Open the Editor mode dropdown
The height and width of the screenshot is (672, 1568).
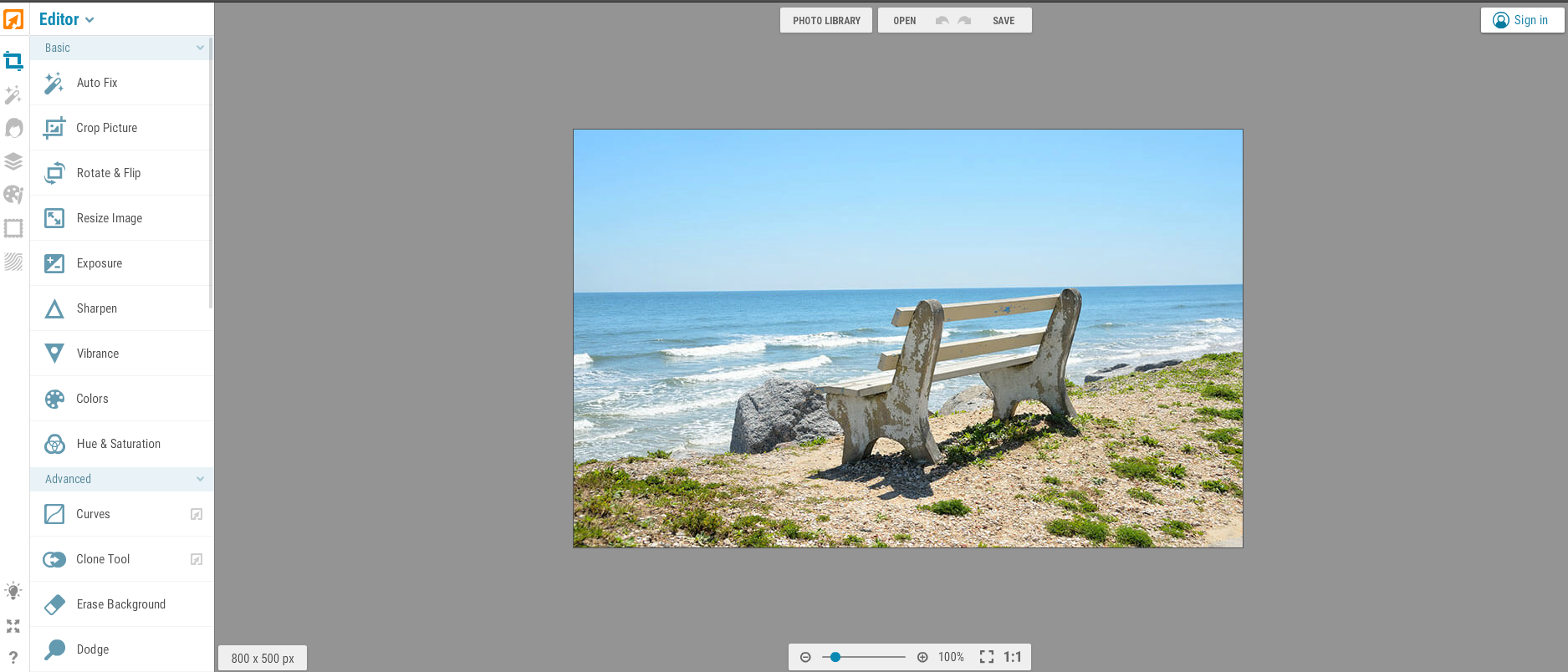pos(67,19)
